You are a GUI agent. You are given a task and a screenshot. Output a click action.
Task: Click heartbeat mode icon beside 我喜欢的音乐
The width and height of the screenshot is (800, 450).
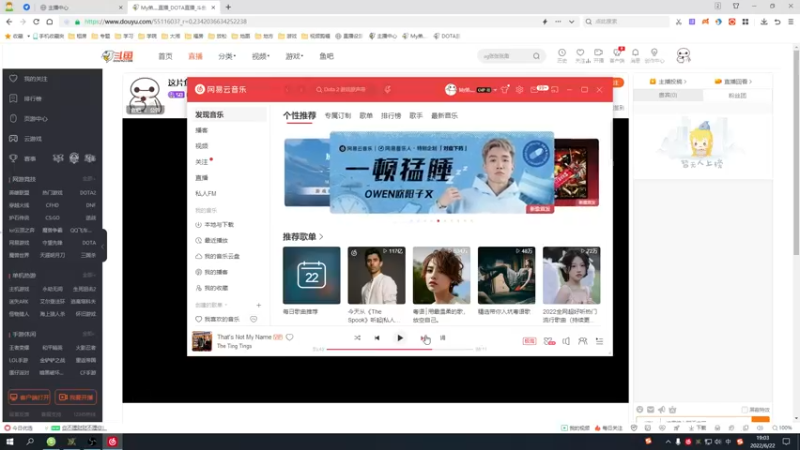coord(254,319)
